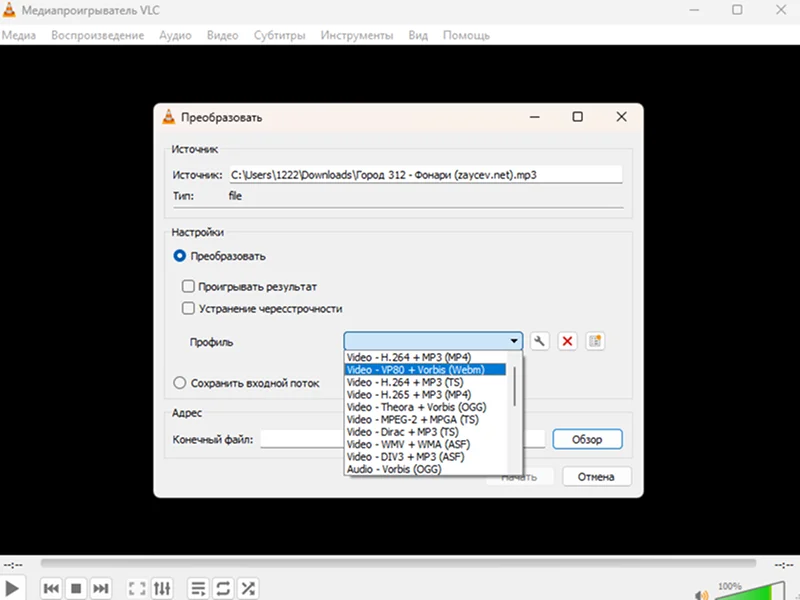800x600 pixels.
Task: Choose Video - WMV + WMA (ASF) profile
Action: pos(426,444)
